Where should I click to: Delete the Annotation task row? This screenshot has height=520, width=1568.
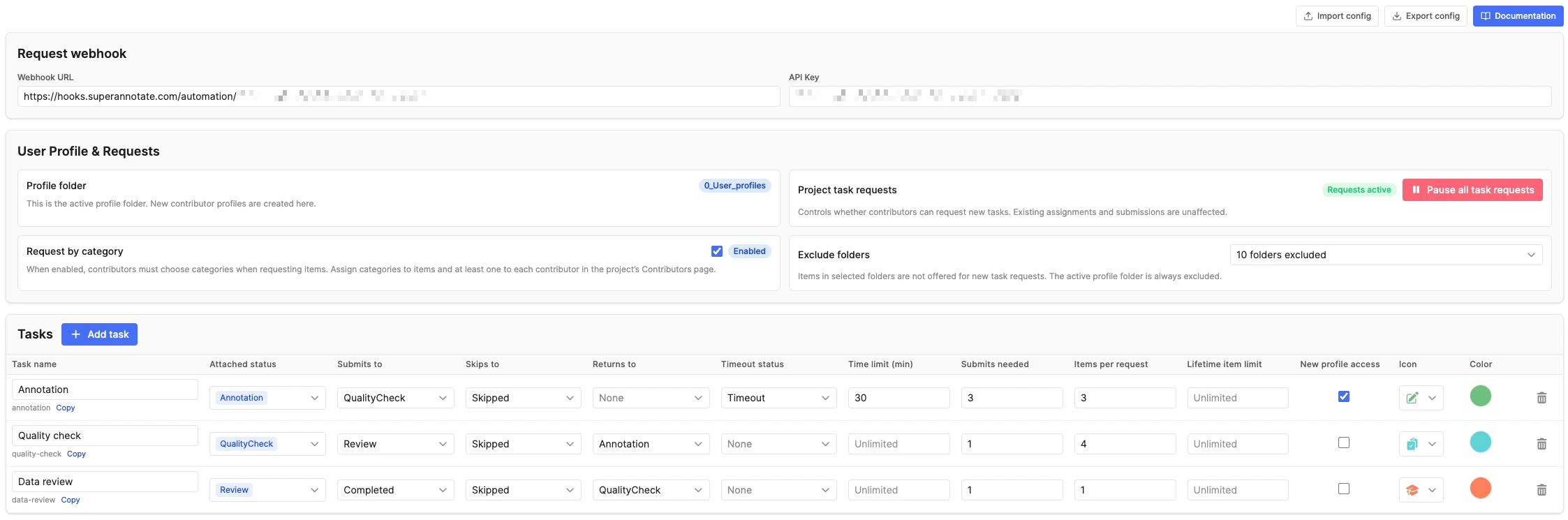click(1541, 398)
